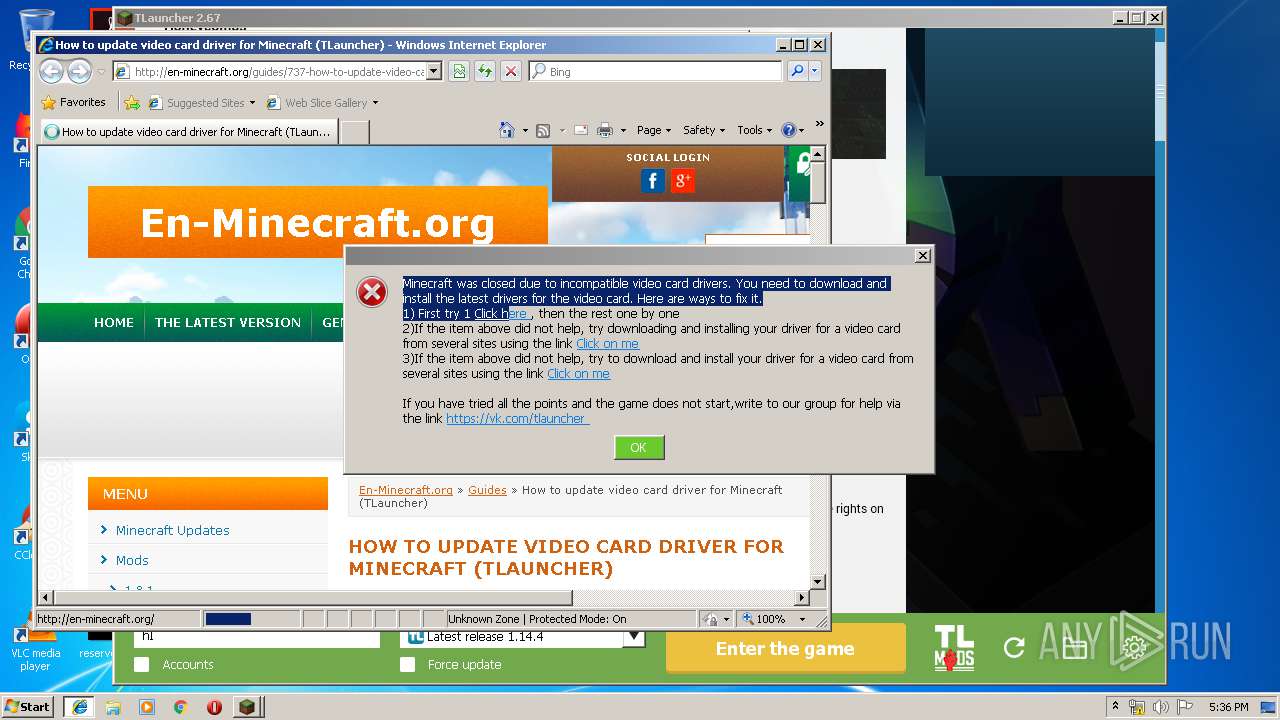This screenshot has height=720, width=1280.
Task: Expand the Minecraft Updates menu item
Action: [x=172, y=530]
